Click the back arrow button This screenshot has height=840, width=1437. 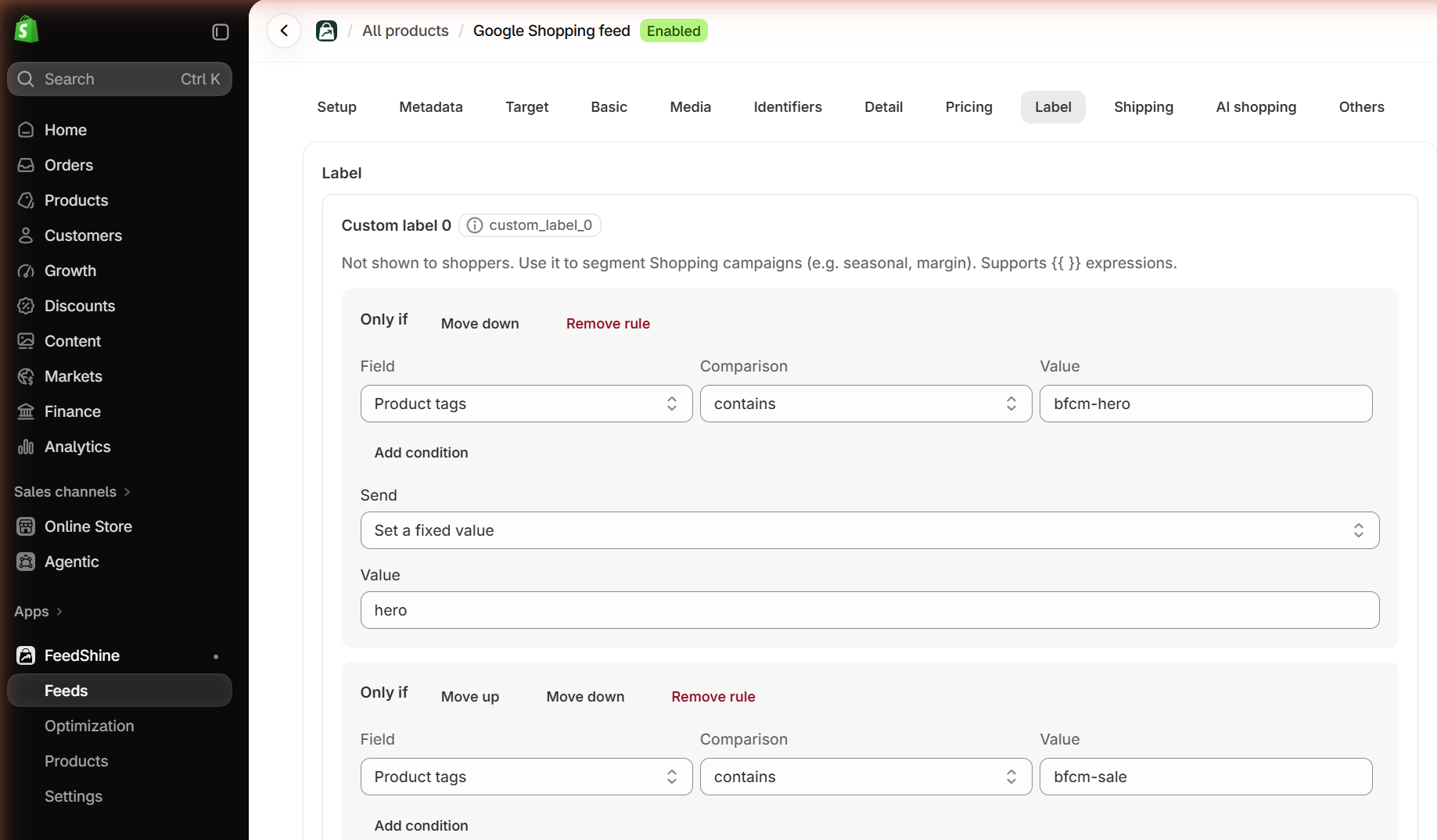284,31
